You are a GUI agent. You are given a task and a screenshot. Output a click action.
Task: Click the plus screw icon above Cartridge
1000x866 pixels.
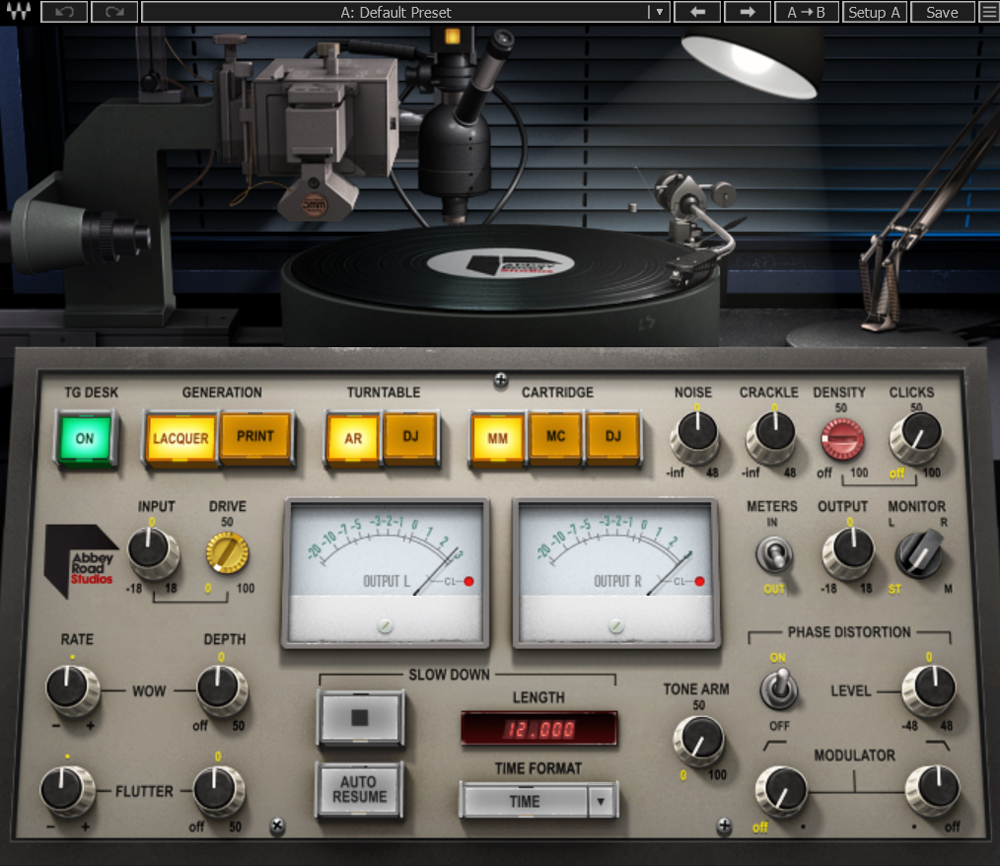pos(501,381)
